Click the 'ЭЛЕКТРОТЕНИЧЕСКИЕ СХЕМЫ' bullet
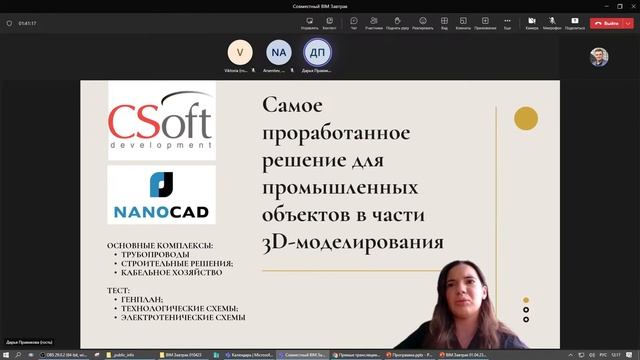640x360 pixels. click(x=183, y=318)
